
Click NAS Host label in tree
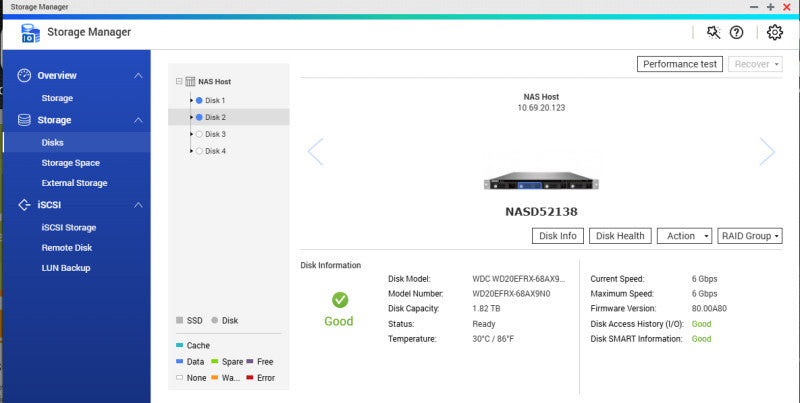(214, 82)
